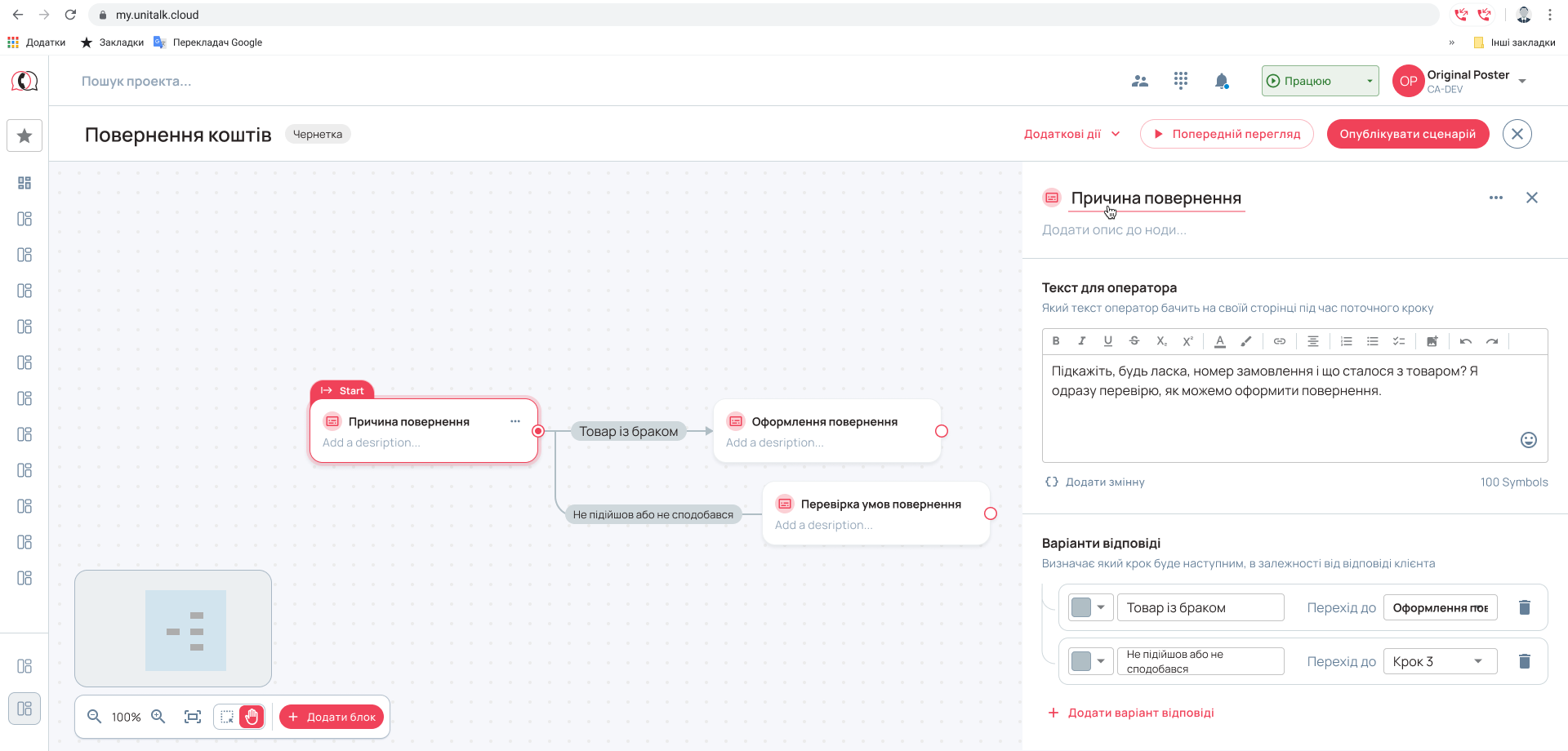Image resolution: width=1568 pixels, height=751 pixels.
Task: Expand the Original Poster account menu
Action: click(1522, 81)
